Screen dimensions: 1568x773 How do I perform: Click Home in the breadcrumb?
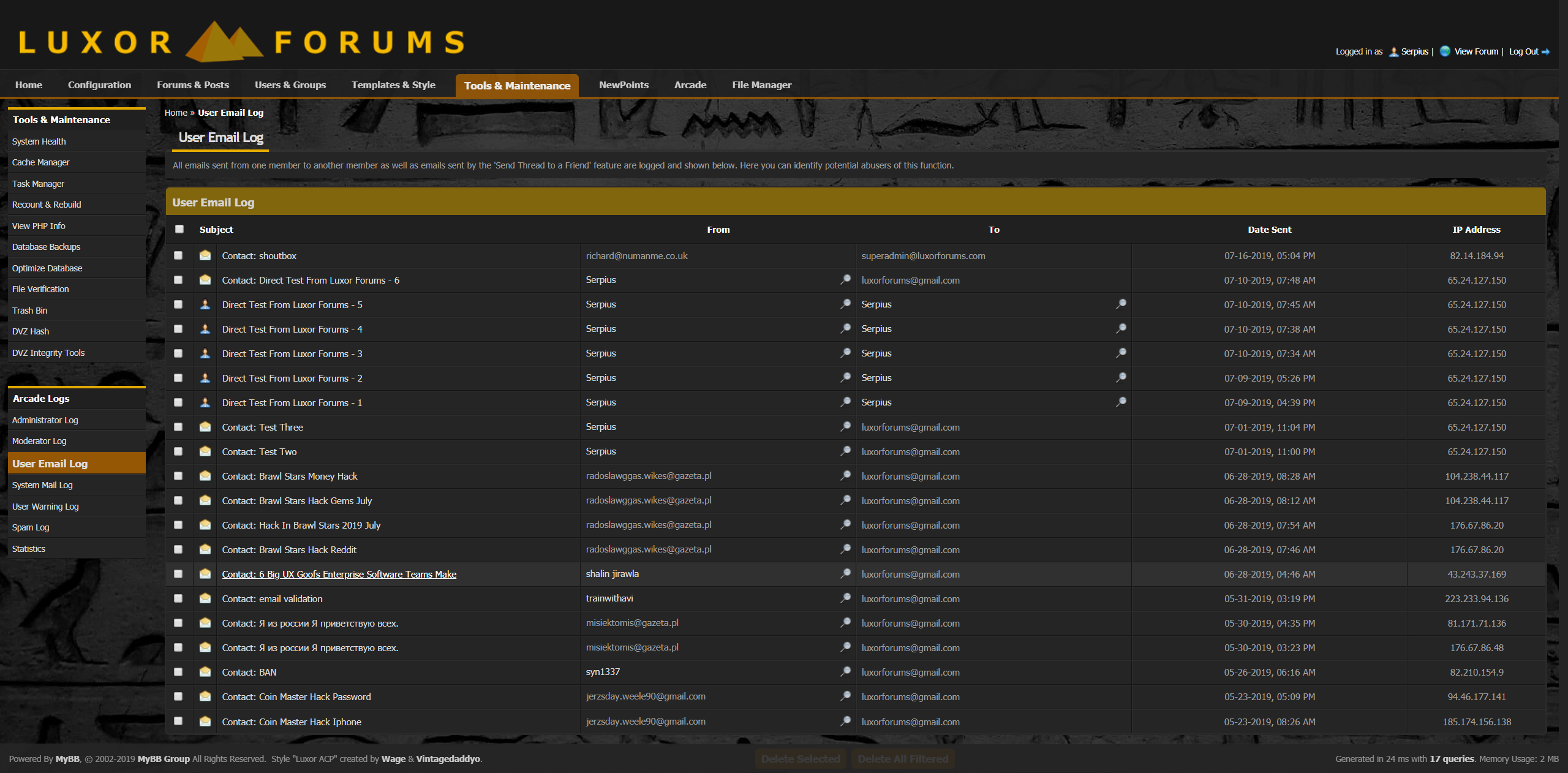[176, 113]
